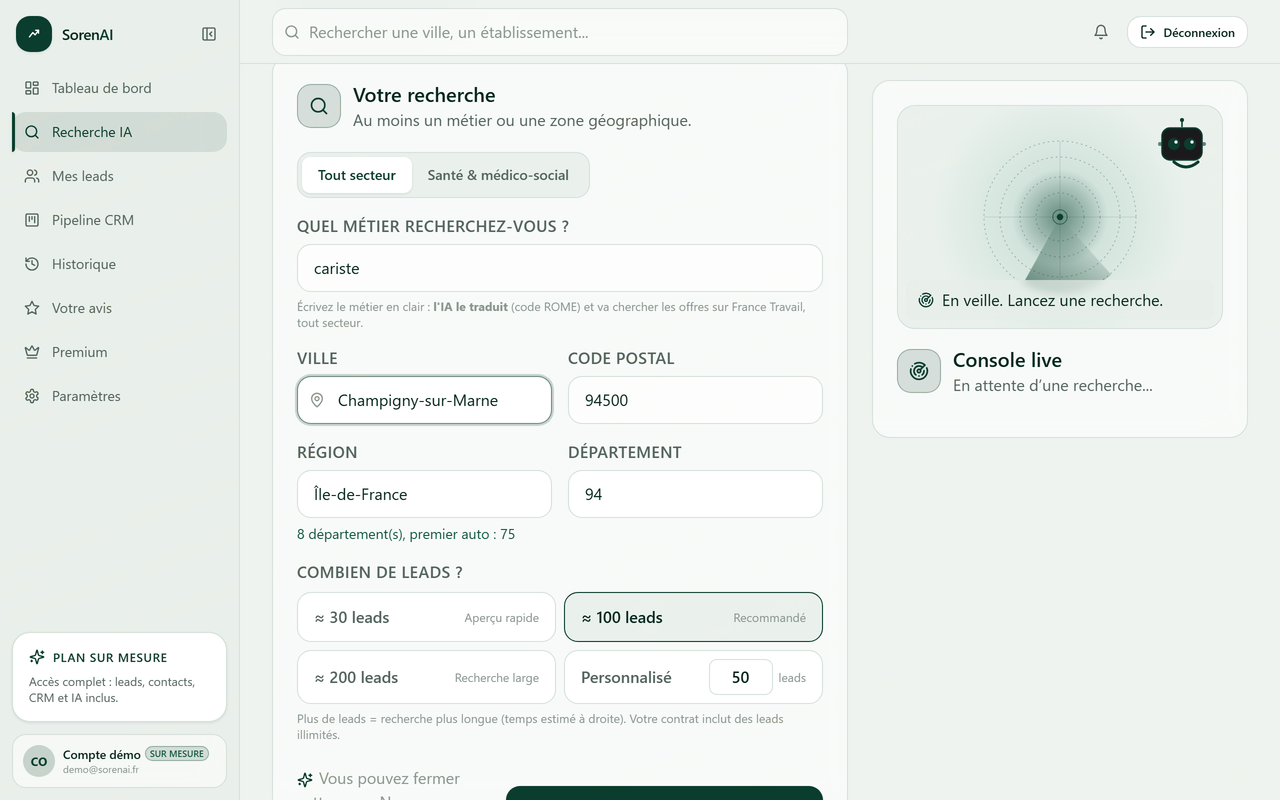Click the Déconnexion button
Viewport: 1280px width, 800px height.
pyautogui.click(x=1187, y=32)
